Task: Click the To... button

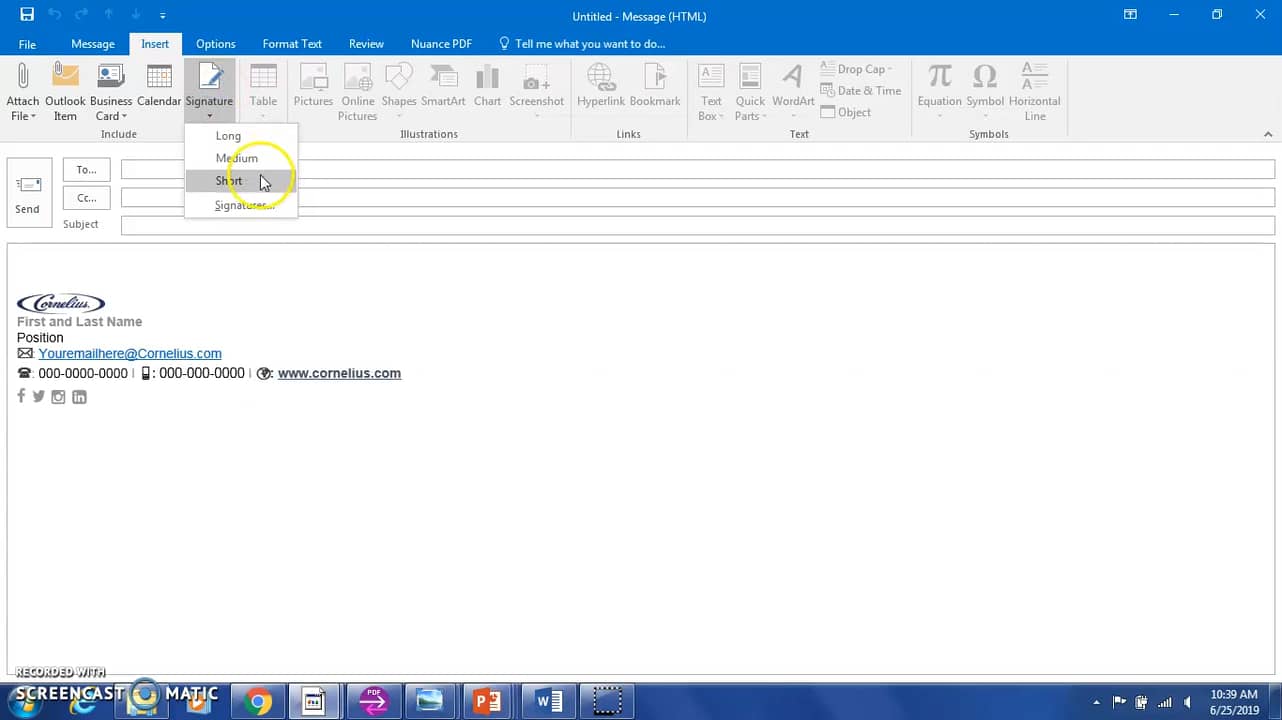Action: click(87, 170)
